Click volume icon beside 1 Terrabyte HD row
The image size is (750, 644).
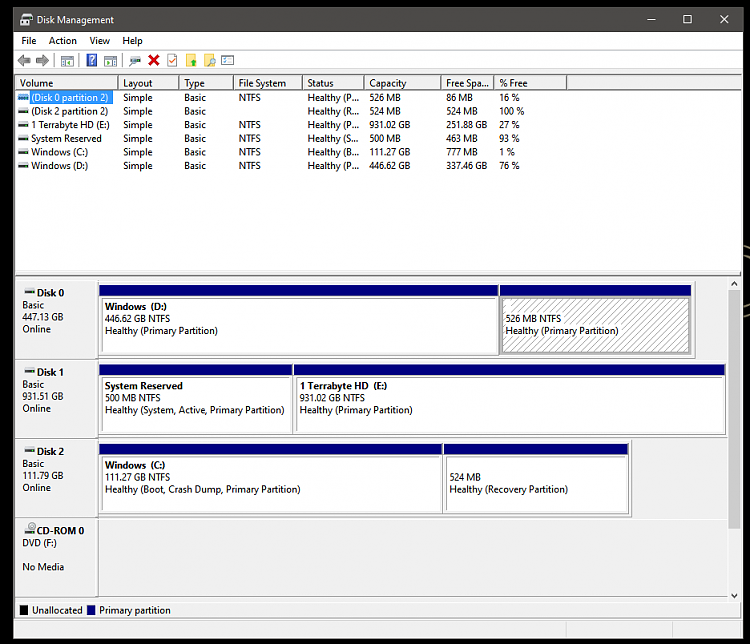(x=23, y=125)
